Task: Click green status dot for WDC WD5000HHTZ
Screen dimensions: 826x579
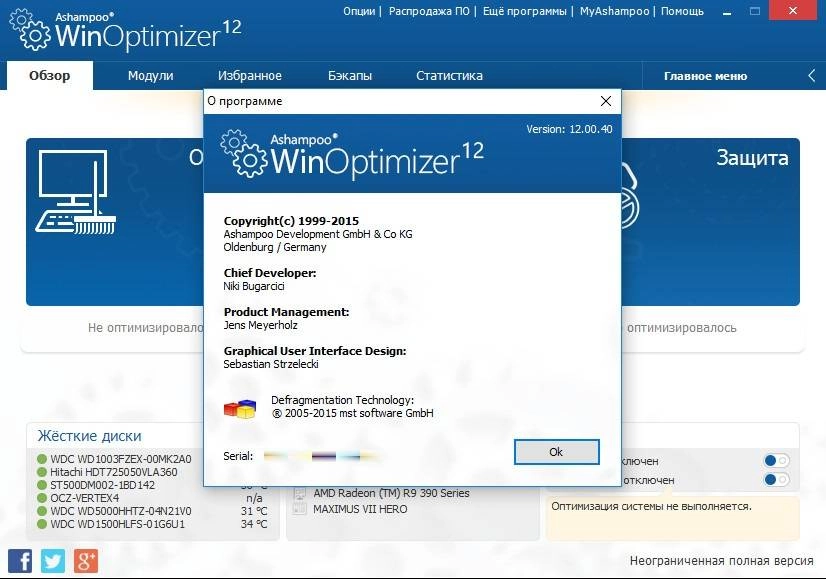Action: pos(42,511)
